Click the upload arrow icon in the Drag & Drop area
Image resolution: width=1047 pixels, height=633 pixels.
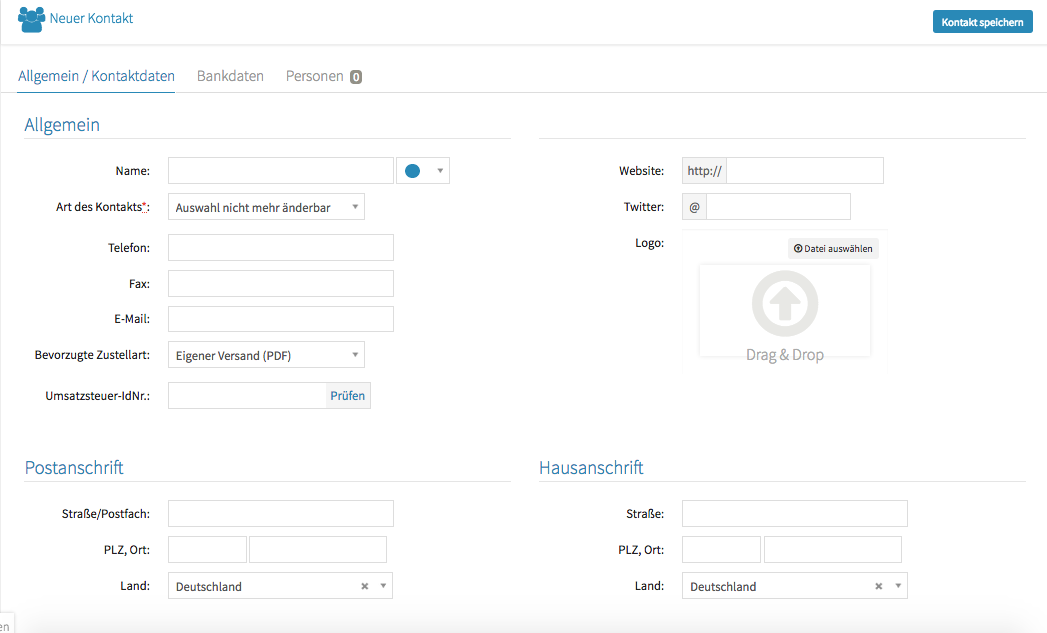coord(784,302)
